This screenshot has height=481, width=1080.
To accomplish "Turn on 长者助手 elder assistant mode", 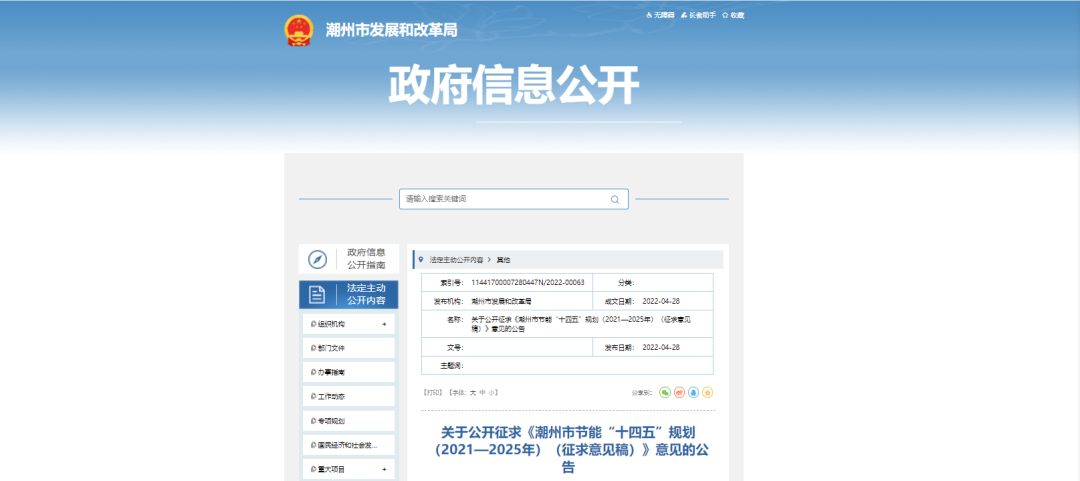I will pos(698,15).
